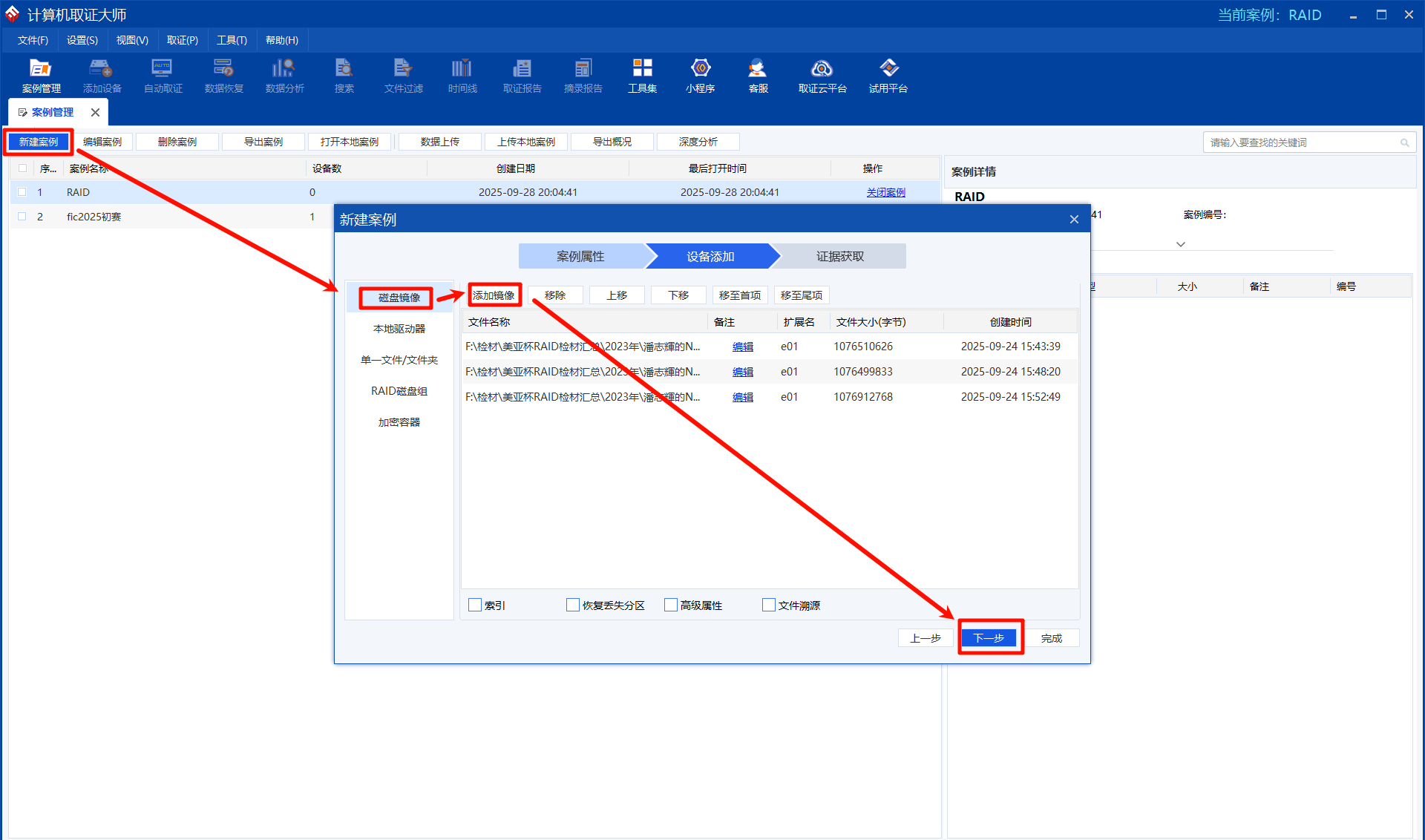The width and height of the screenshot is (1425, 840).
Task: Select the RAID磁盘组 source type
Action: pyautogui.click(x=399, y=391)
